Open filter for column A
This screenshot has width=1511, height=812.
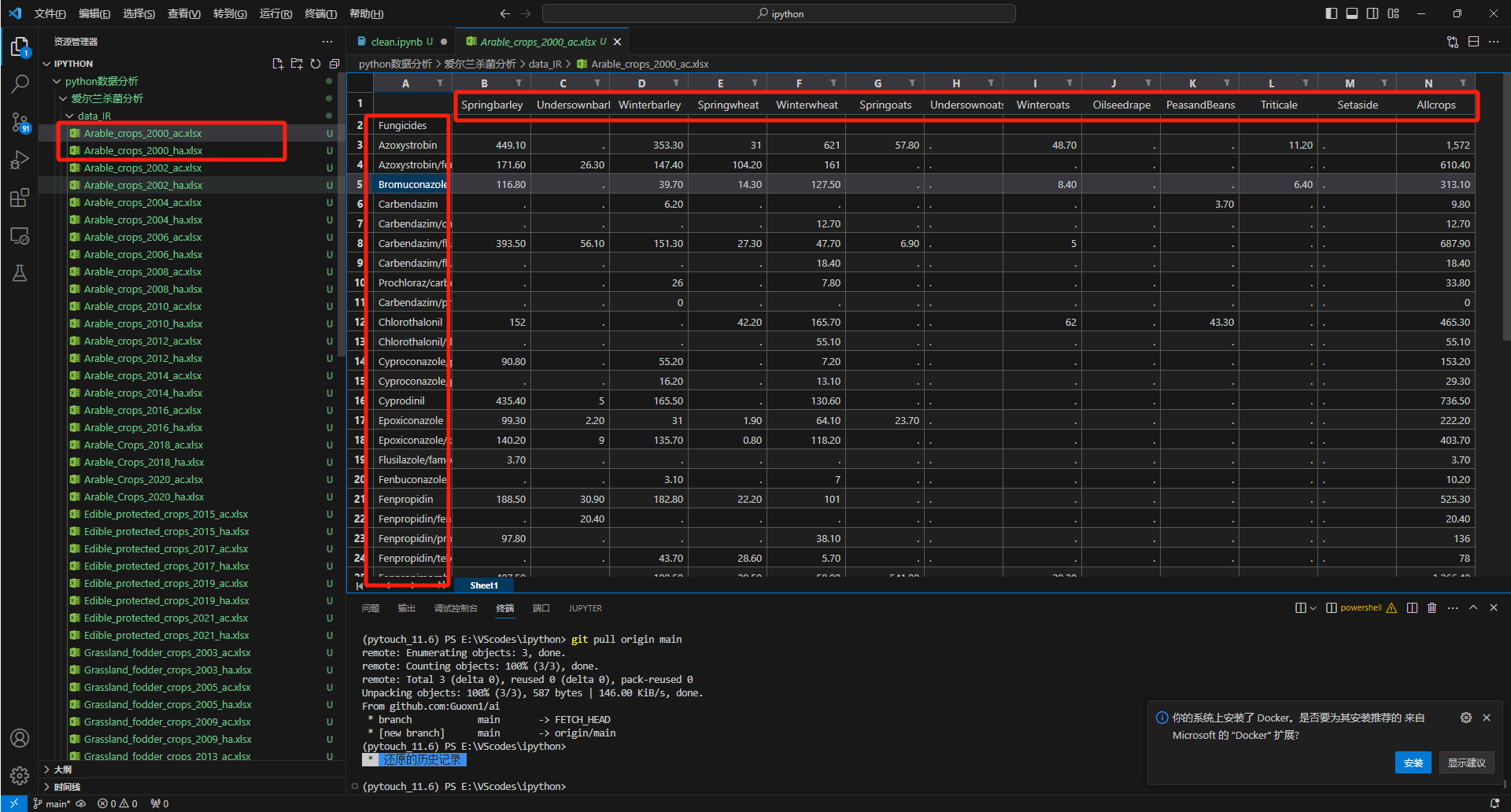coord(440,83)
